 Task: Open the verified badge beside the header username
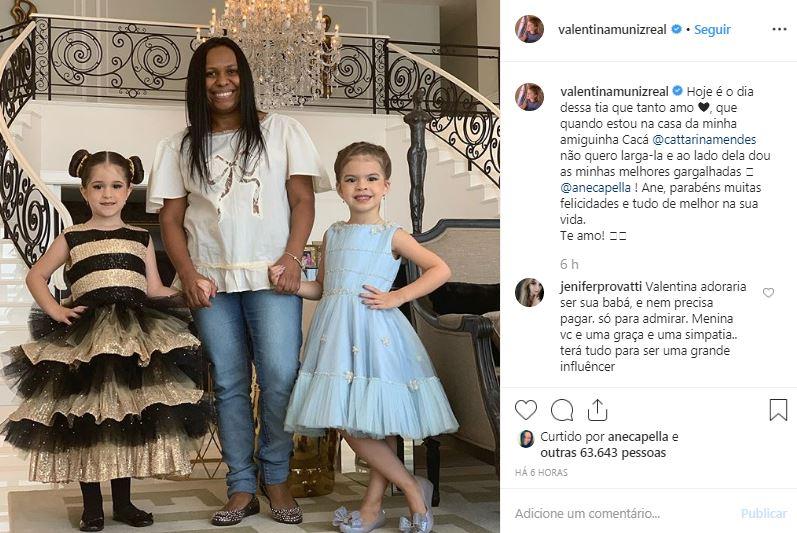(x=676, y=29)
